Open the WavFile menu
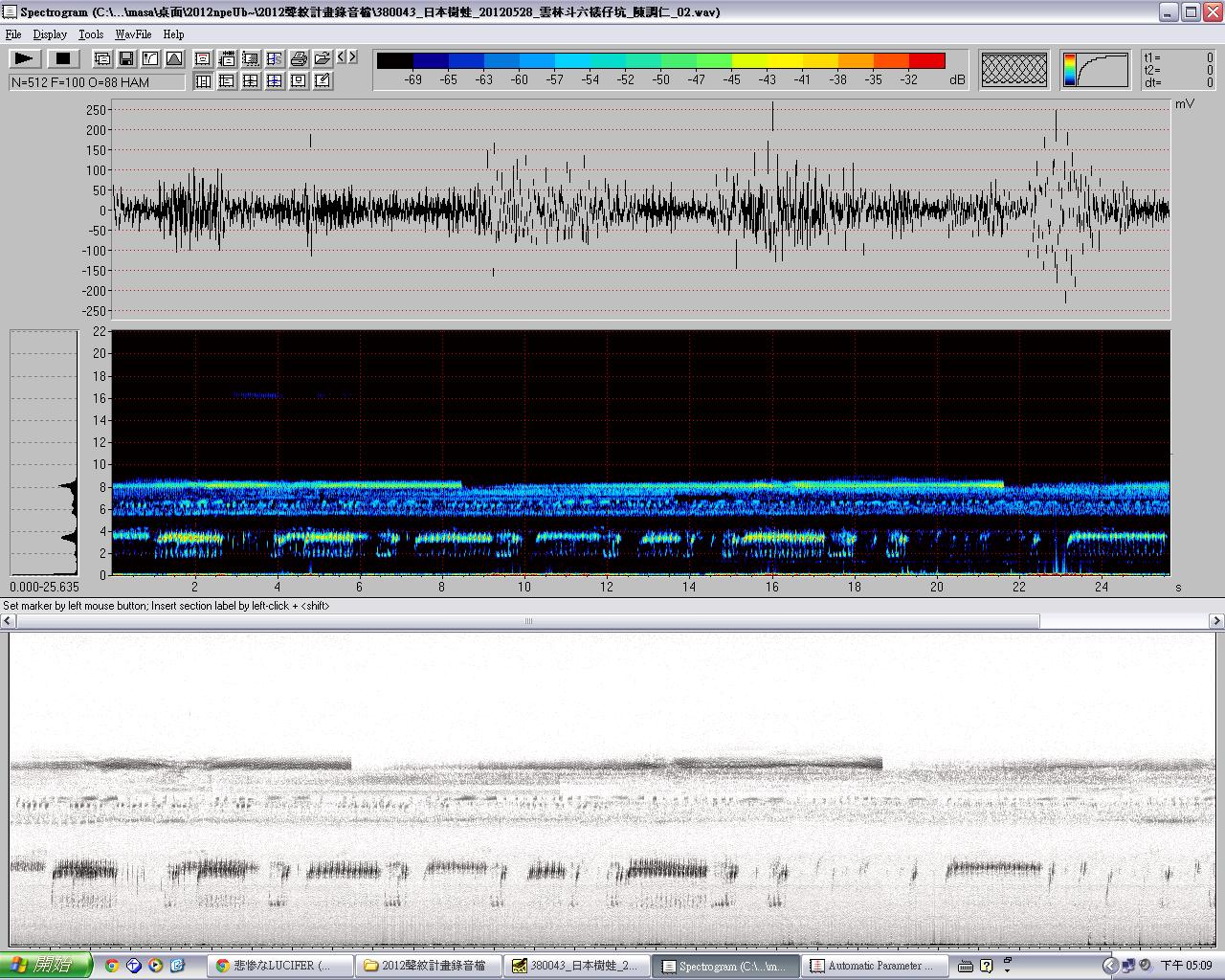This screenshot has height=980, width=1225. coord(133,34)
